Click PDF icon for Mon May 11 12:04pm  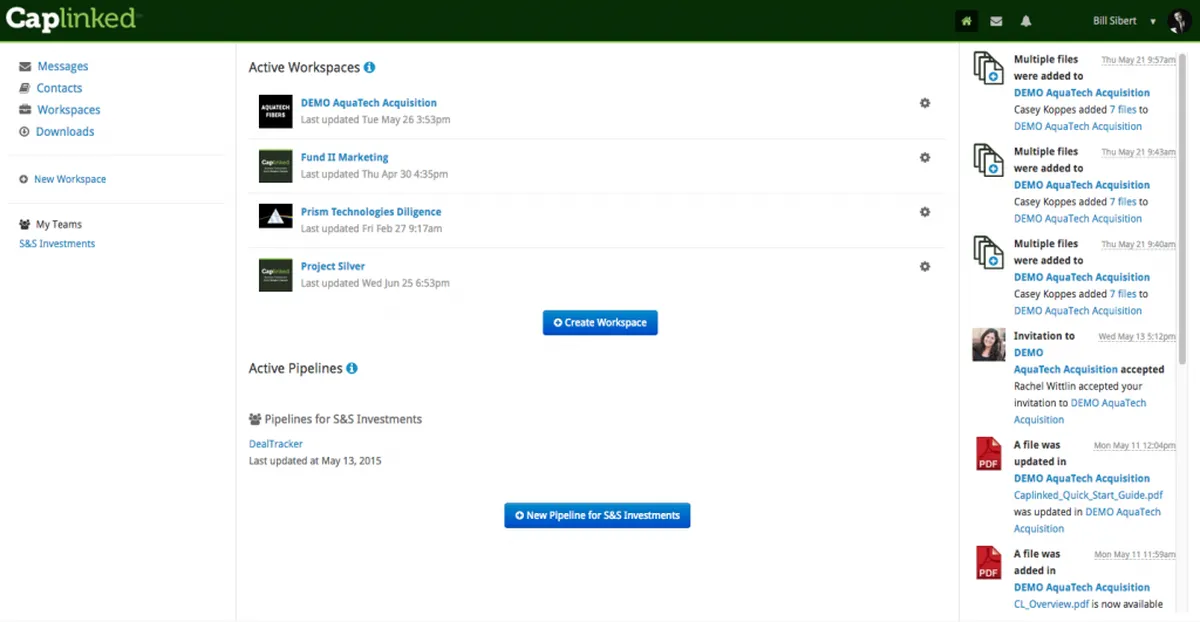988,454
